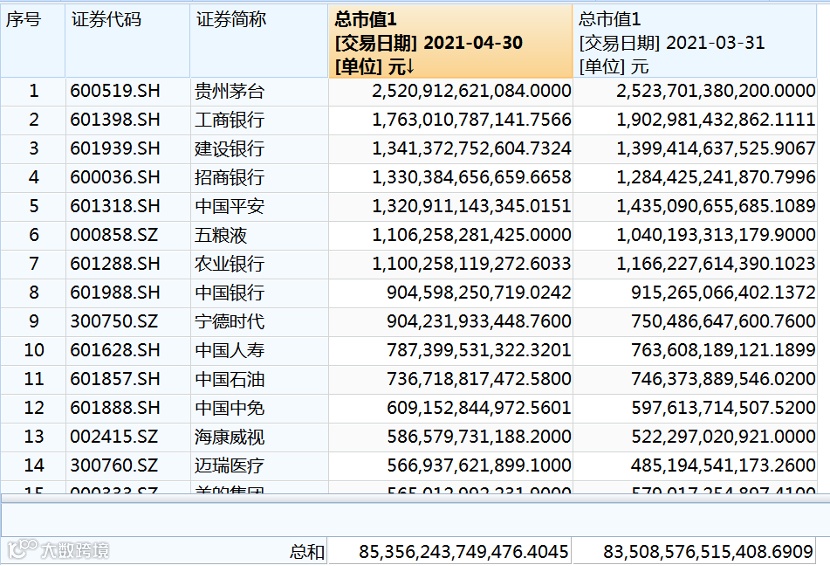
Task: Select stock code 002415.SZ
Action: point(114,436)
